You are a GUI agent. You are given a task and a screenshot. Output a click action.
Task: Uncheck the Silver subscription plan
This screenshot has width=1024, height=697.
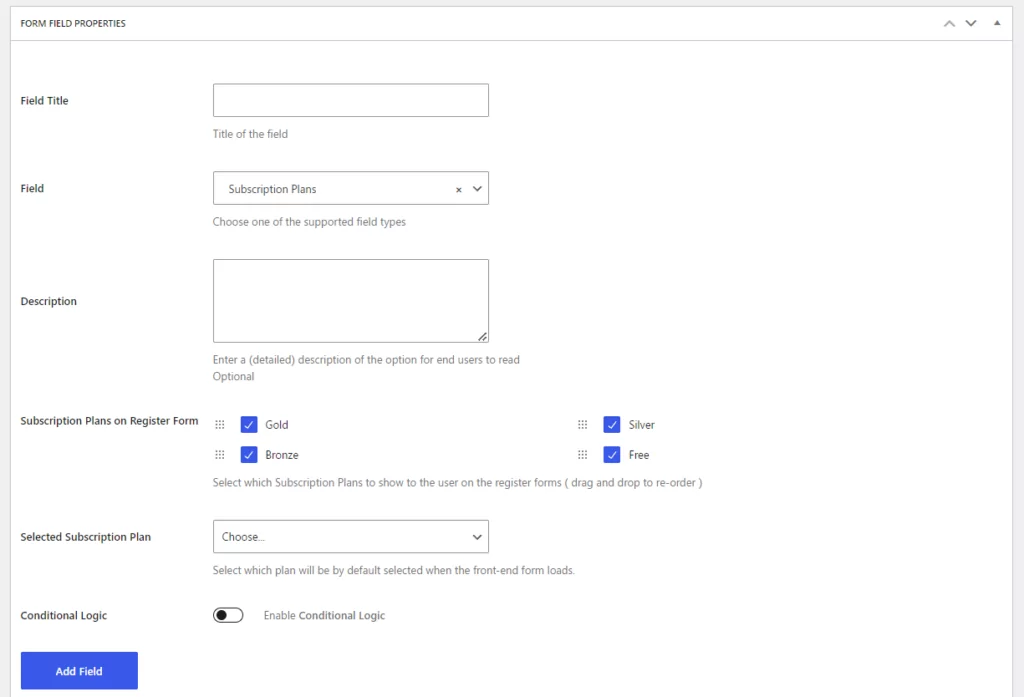612,425
